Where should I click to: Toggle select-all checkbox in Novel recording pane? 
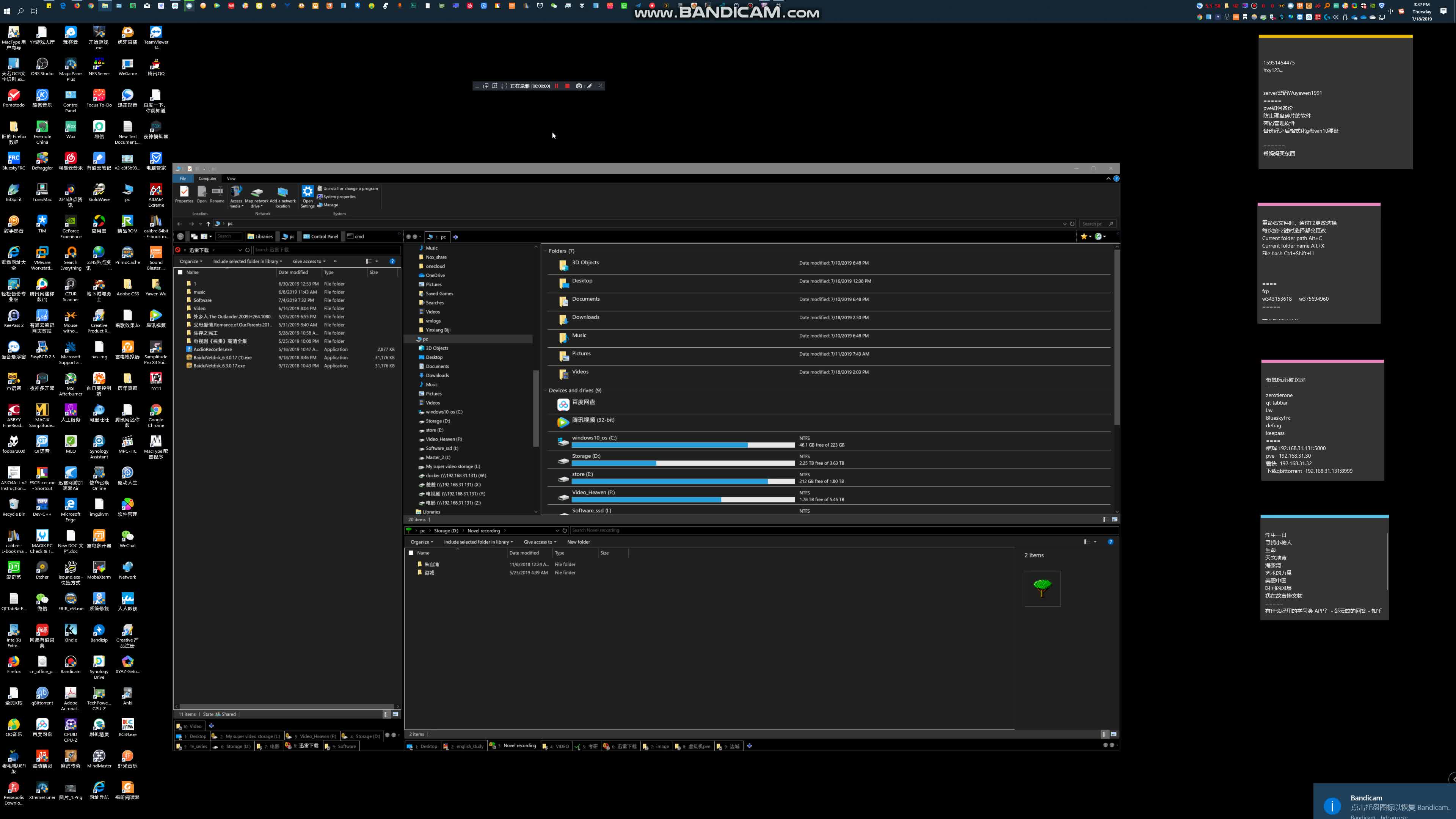(x=411, y=553)
